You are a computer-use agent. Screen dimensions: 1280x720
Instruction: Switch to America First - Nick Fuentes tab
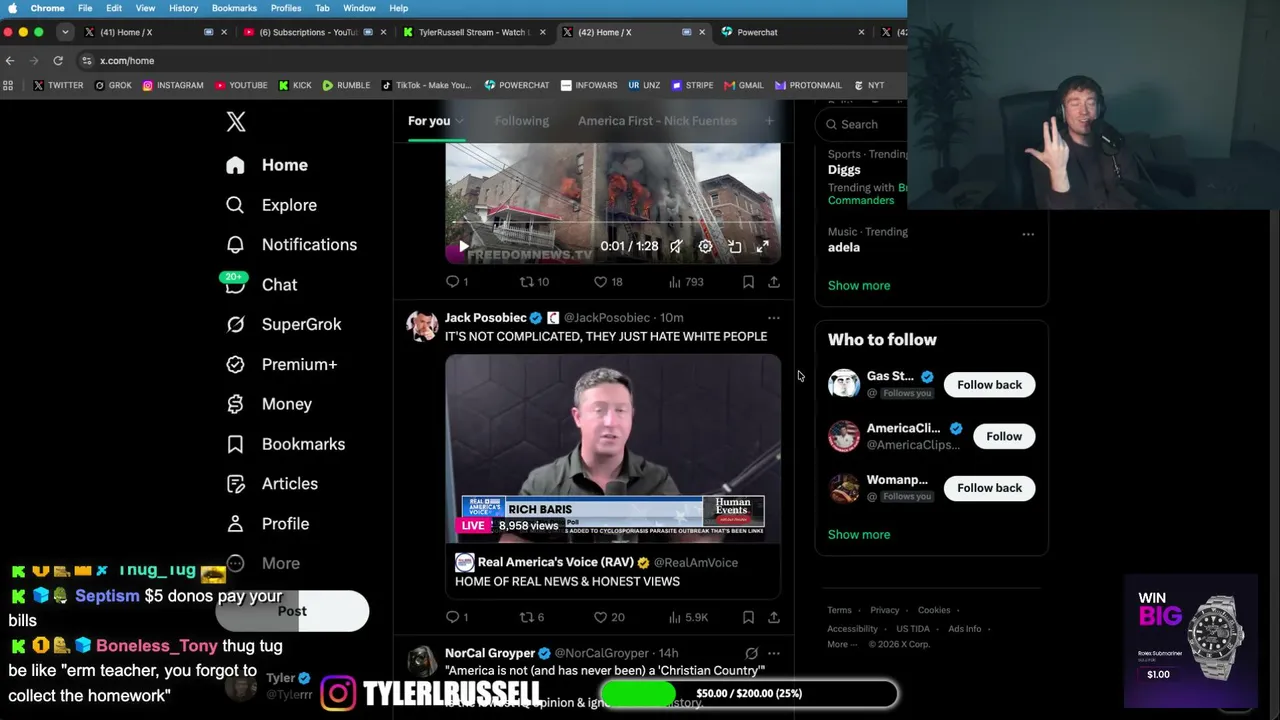pyautogui.click(x=657, y=121)
